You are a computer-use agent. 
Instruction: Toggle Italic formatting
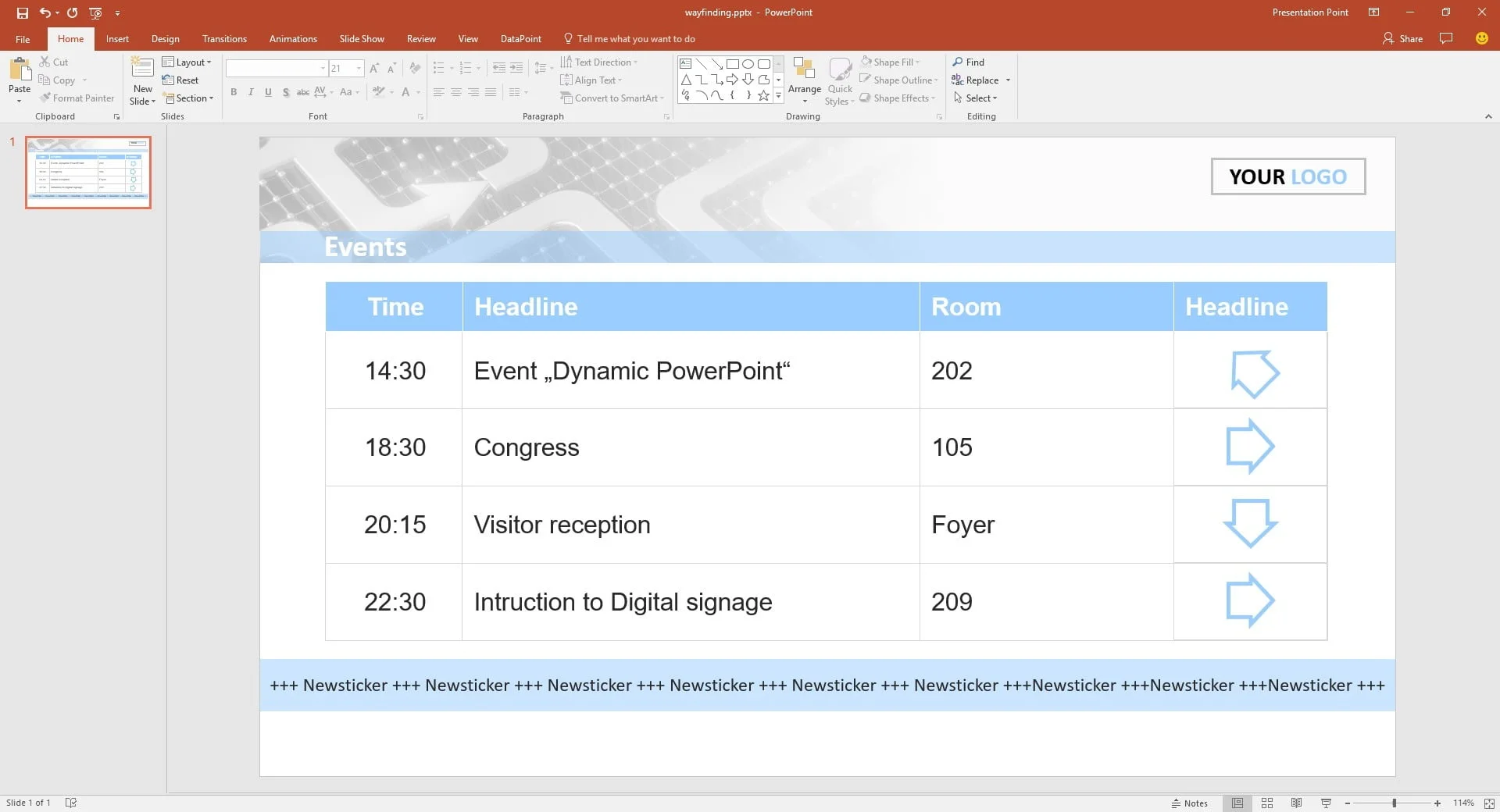pos(251,92)
